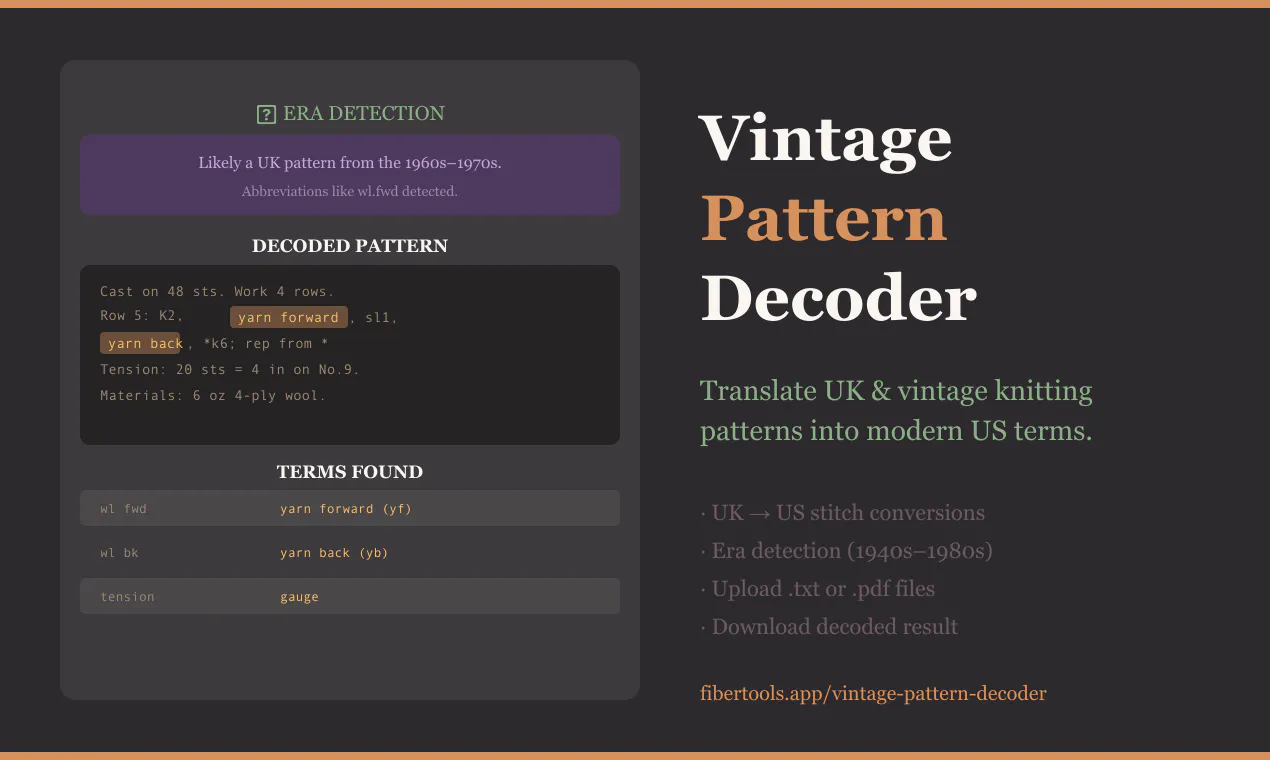Select the 'wl bk' term cell
Viewport: 1280px width, 770px height.
pyautogui.click(x=119, y=552)
